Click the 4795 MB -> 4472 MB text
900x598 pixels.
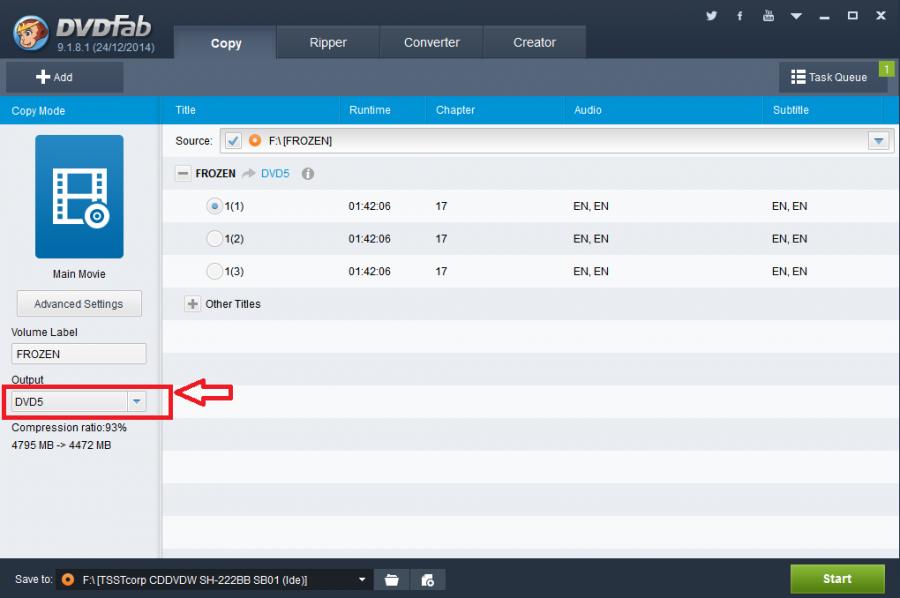tap(61, 445)
